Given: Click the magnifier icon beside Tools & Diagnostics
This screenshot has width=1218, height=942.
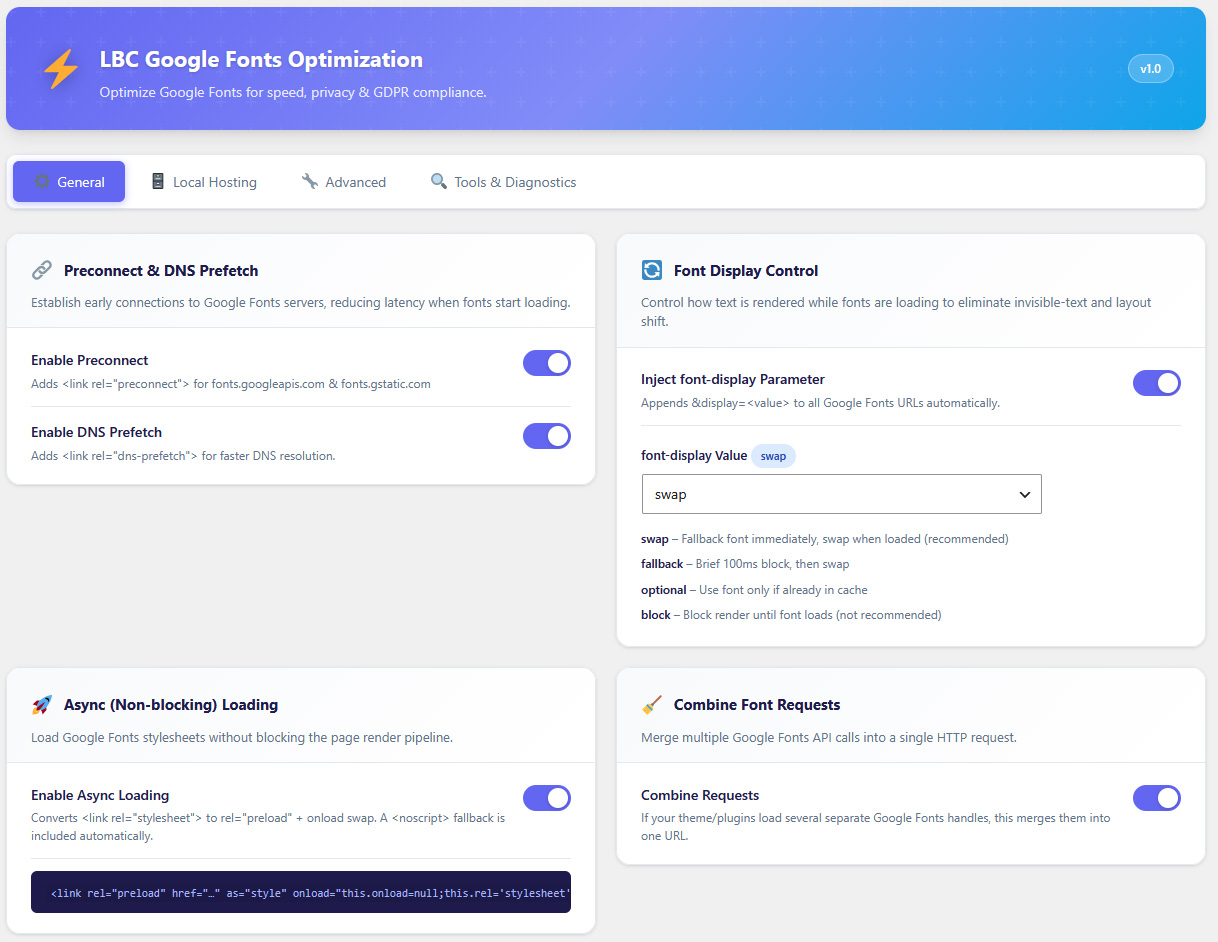Looking at the screenshot, I should (x=439, y=182).
